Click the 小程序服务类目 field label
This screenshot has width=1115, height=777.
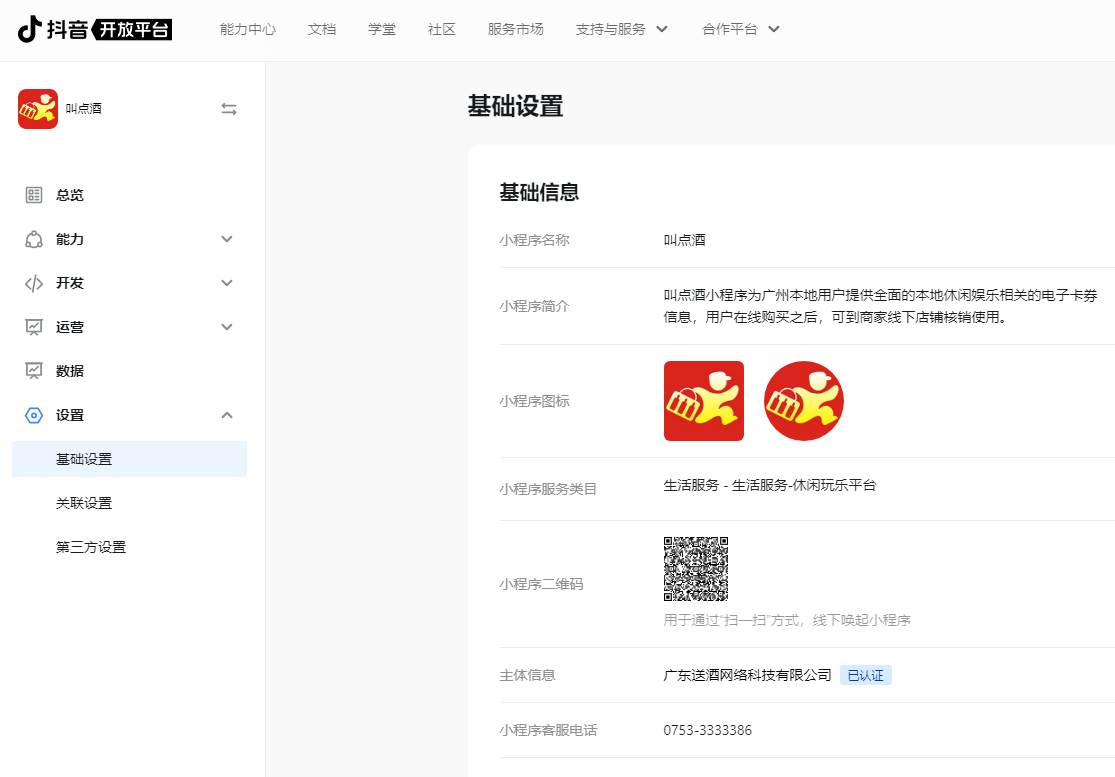(548, 489)
